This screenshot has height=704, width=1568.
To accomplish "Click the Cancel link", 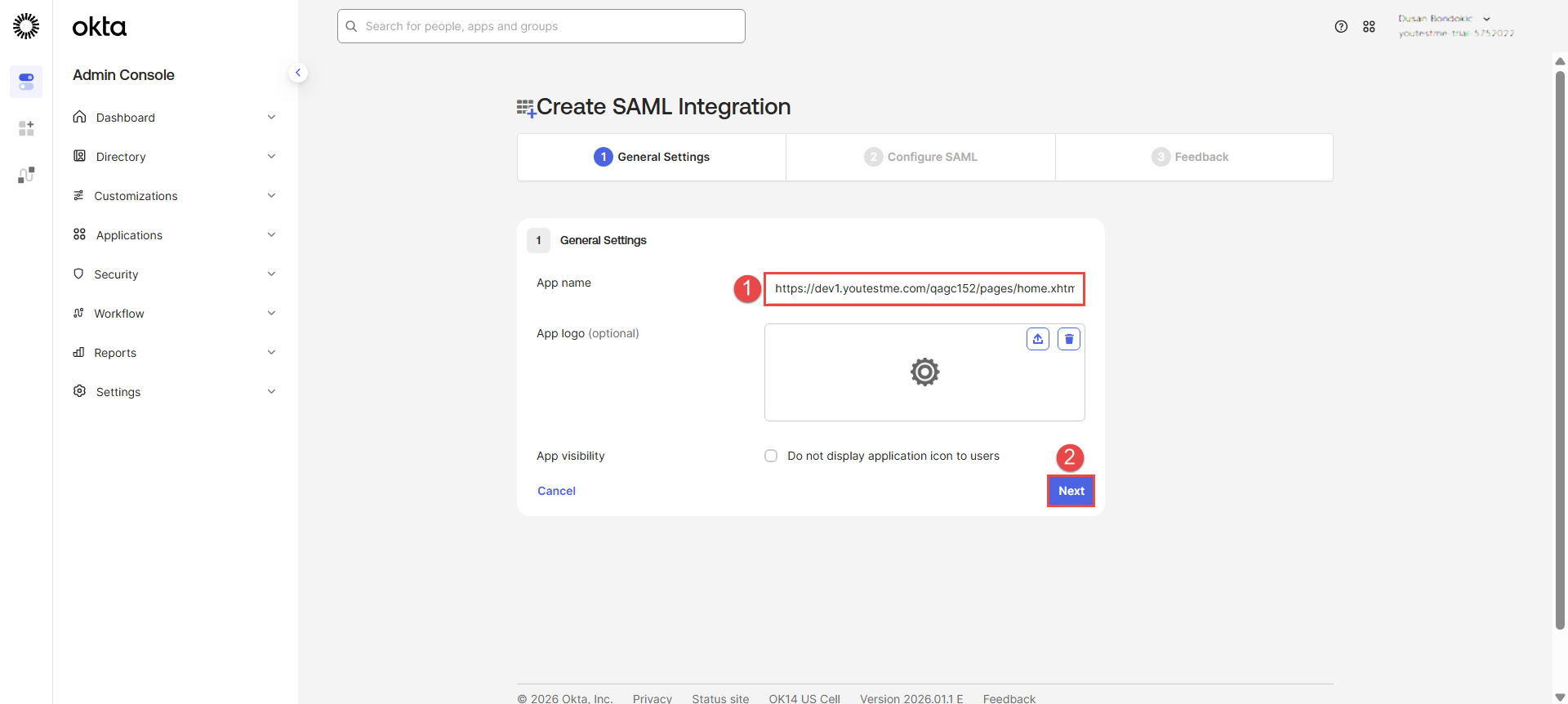I will click(x=556, y=491).
